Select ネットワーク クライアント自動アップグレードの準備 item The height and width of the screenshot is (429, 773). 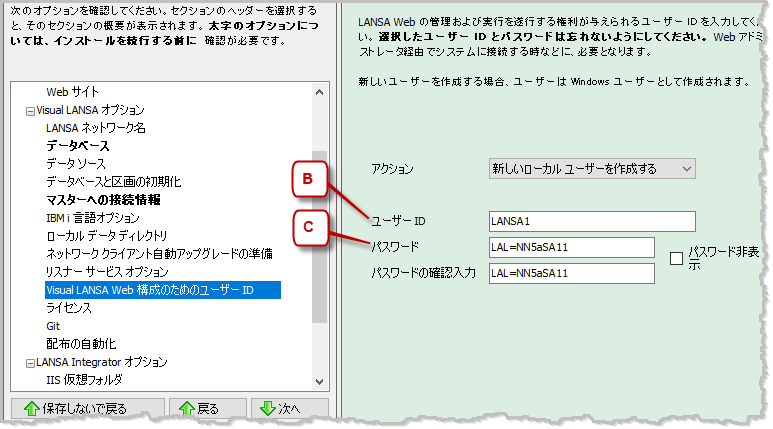point(159,254)
